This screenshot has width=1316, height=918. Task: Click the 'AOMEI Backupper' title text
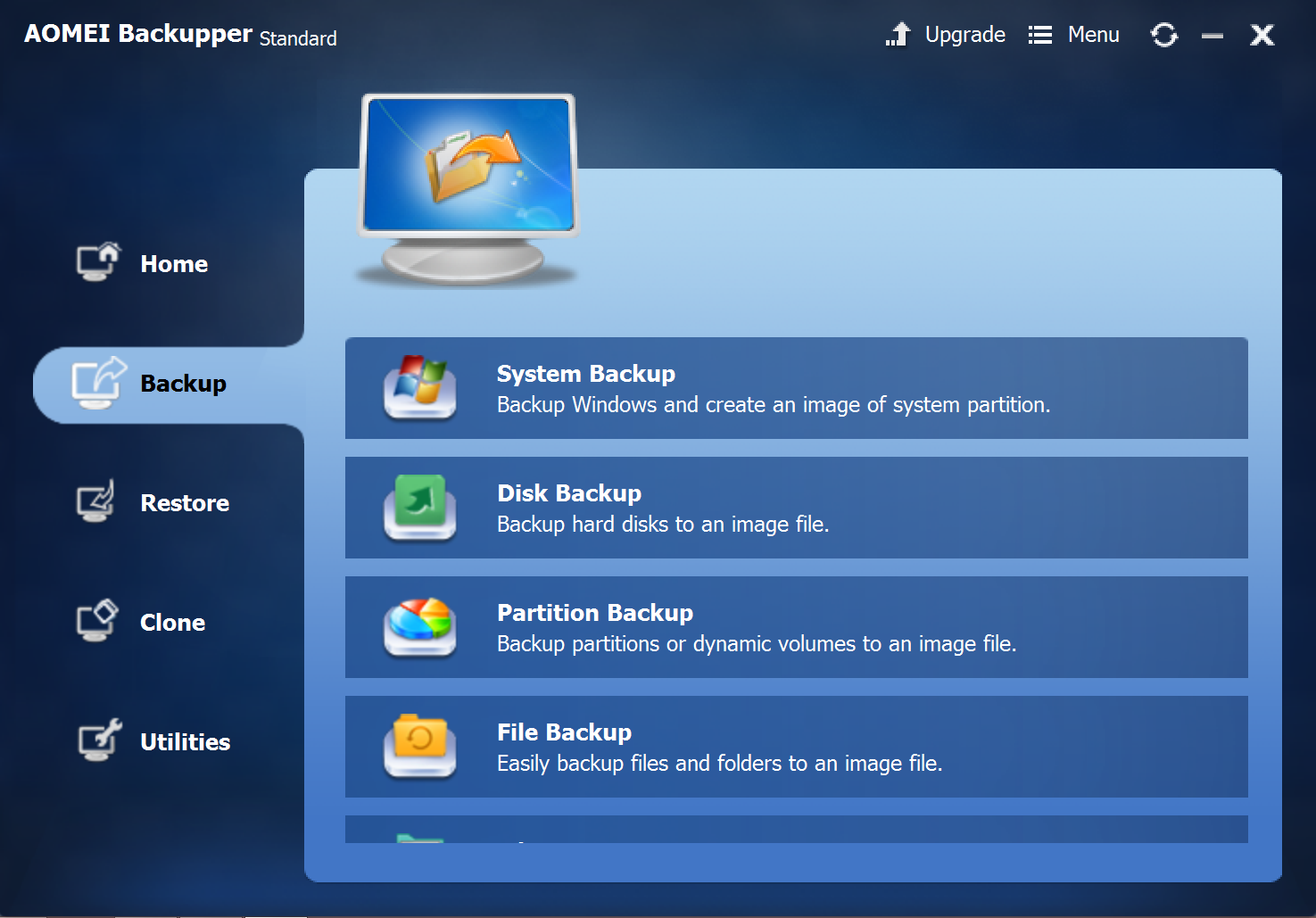(x=138, y=34)
